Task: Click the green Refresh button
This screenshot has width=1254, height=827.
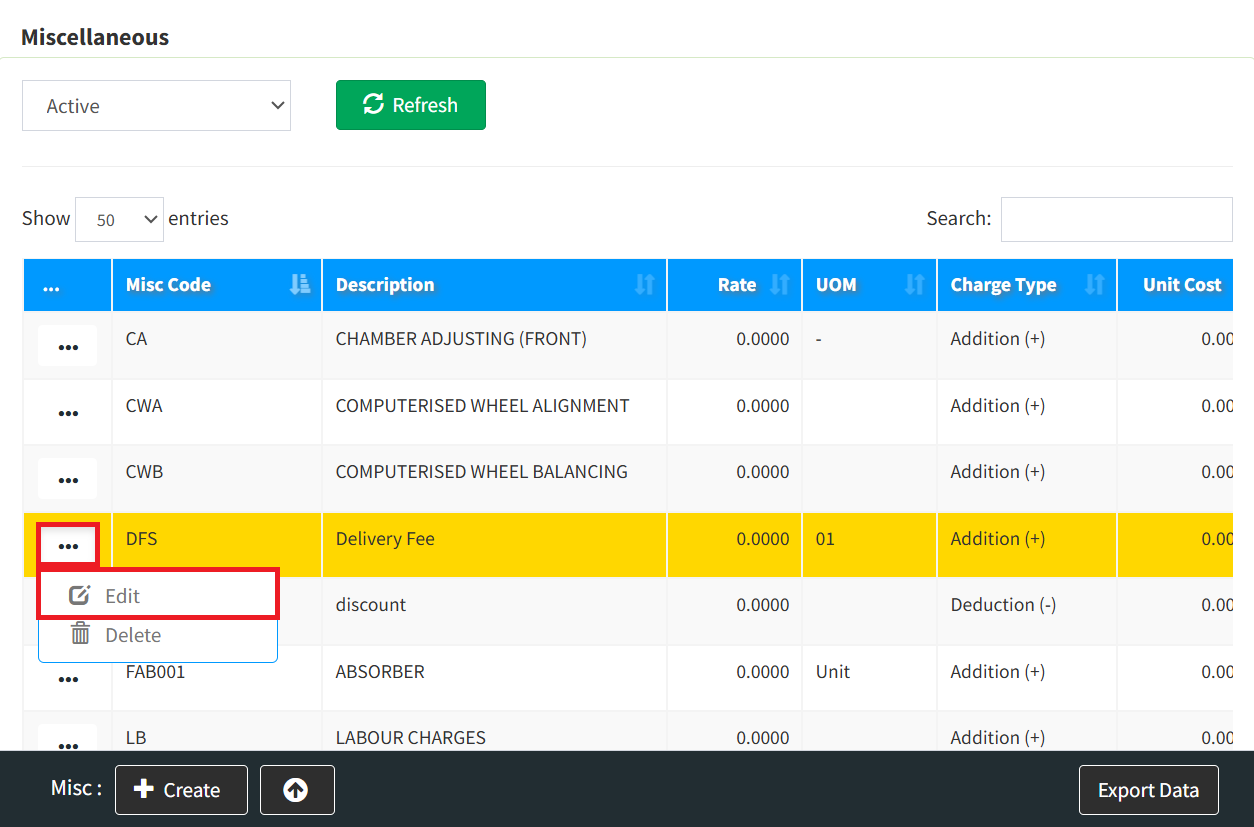Action: 410,105
